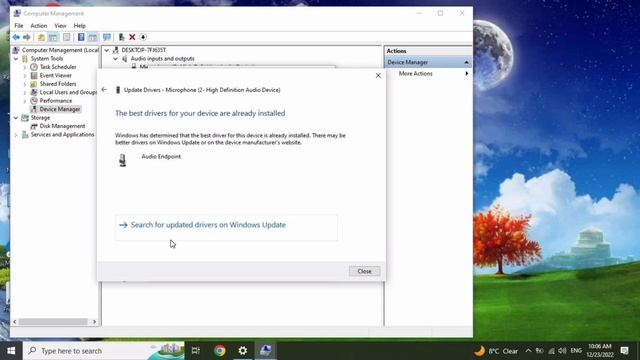Select Disk Management in the tree
Viewport: 640px width, 360px height.
[62, 126]
